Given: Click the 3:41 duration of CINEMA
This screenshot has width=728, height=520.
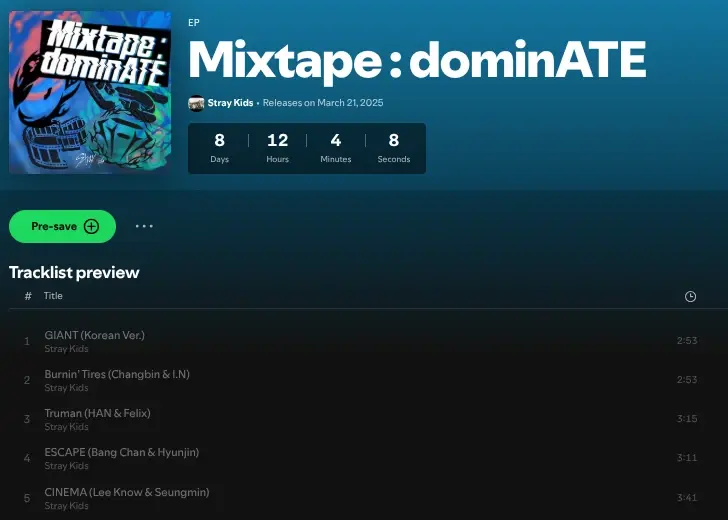Looking at the screenshot, I should pos(686,497).
